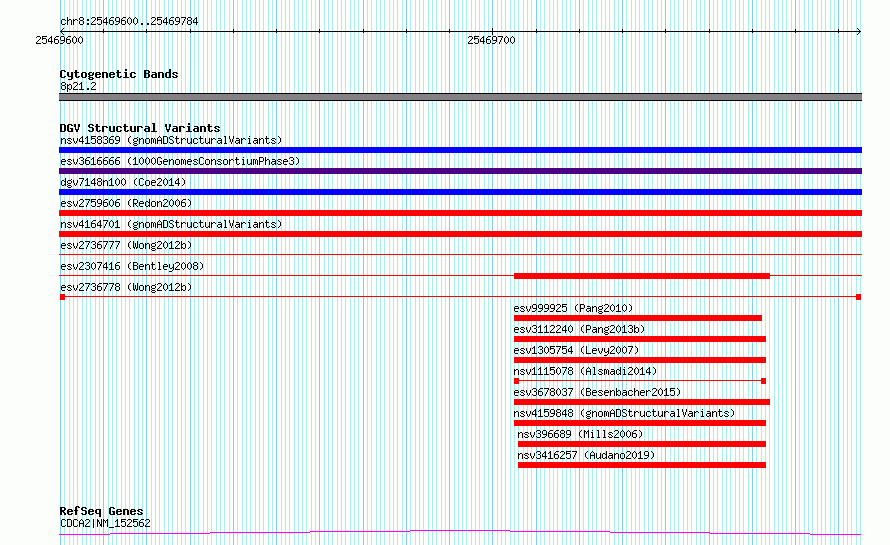The width and height of the screenshot is (890, 545).
Task: Click the red nsv4164701 variant bar
Action: click(460, 234)
